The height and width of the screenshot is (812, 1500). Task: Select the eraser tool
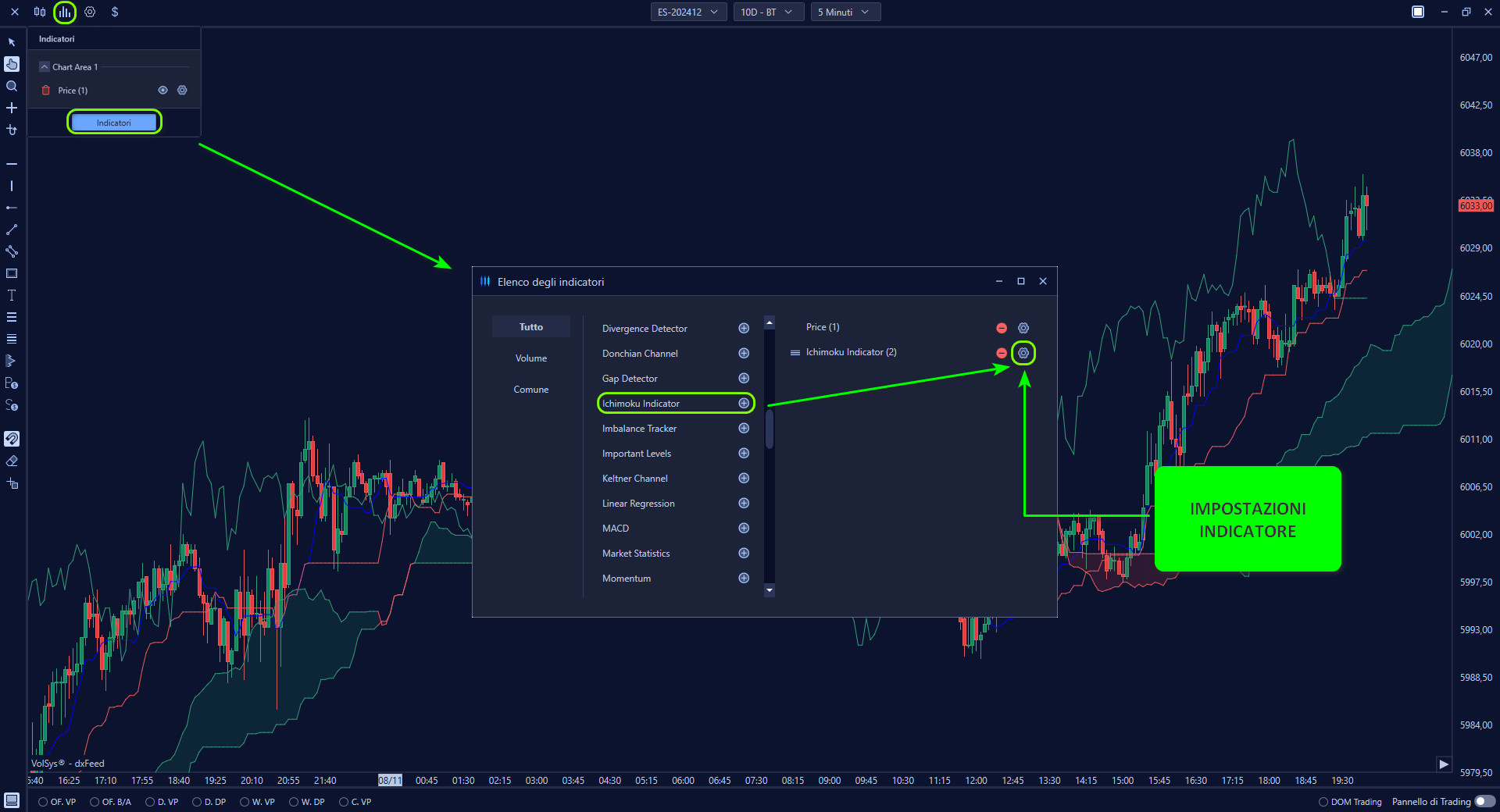pos(12,461)
